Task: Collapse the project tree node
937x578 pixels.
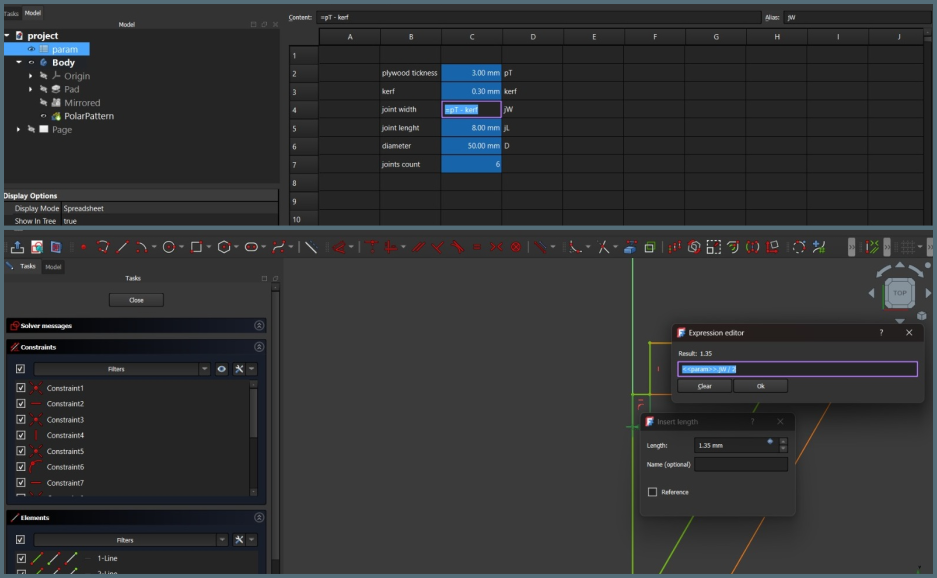Action: tap(7, 36)
